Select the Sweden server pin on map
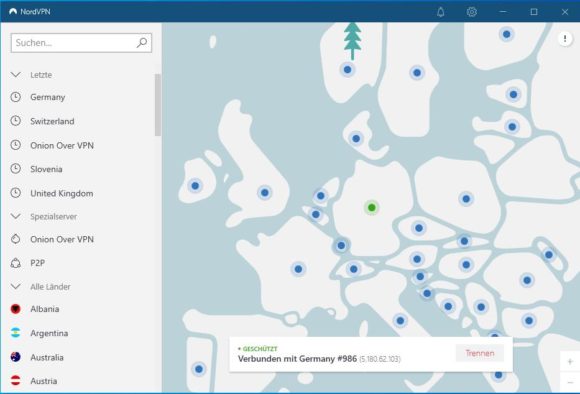 [417, 73]
